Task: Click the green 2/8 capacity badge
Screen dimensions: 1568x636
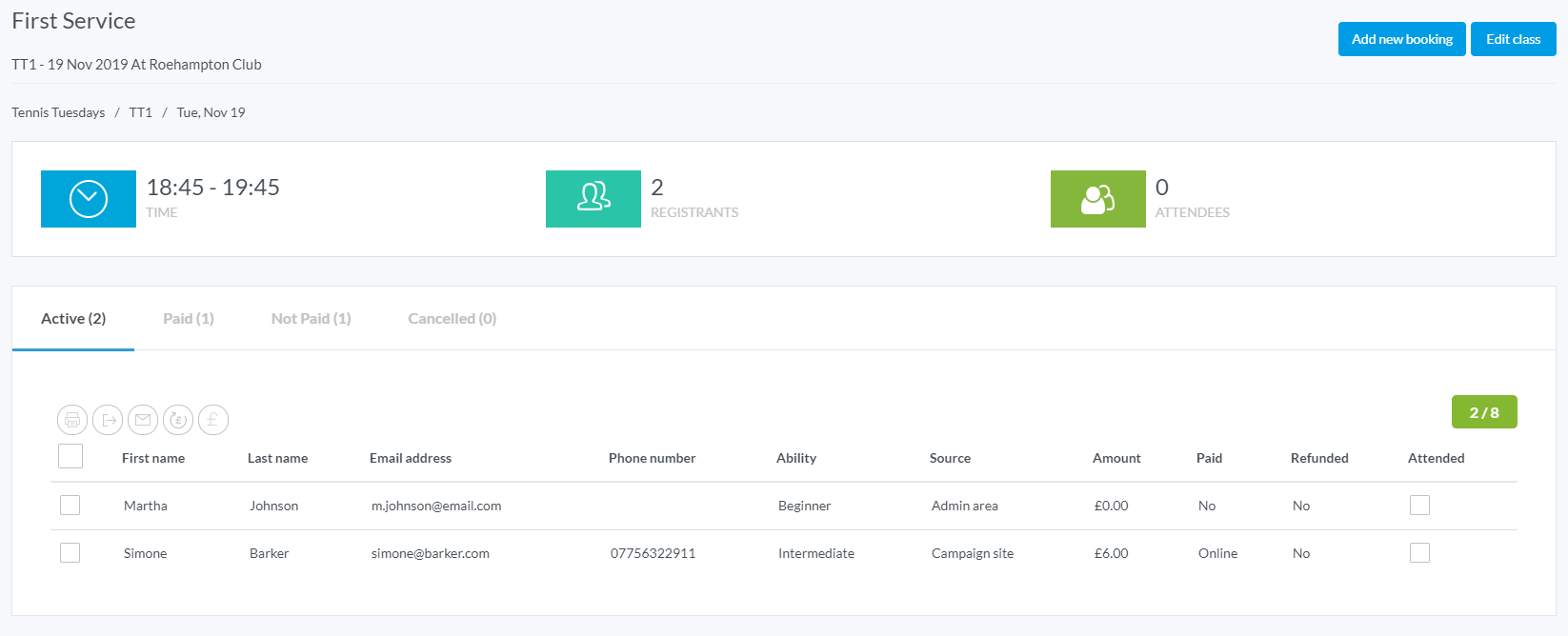Action: pyautogui.click(x=1483, y=412)
